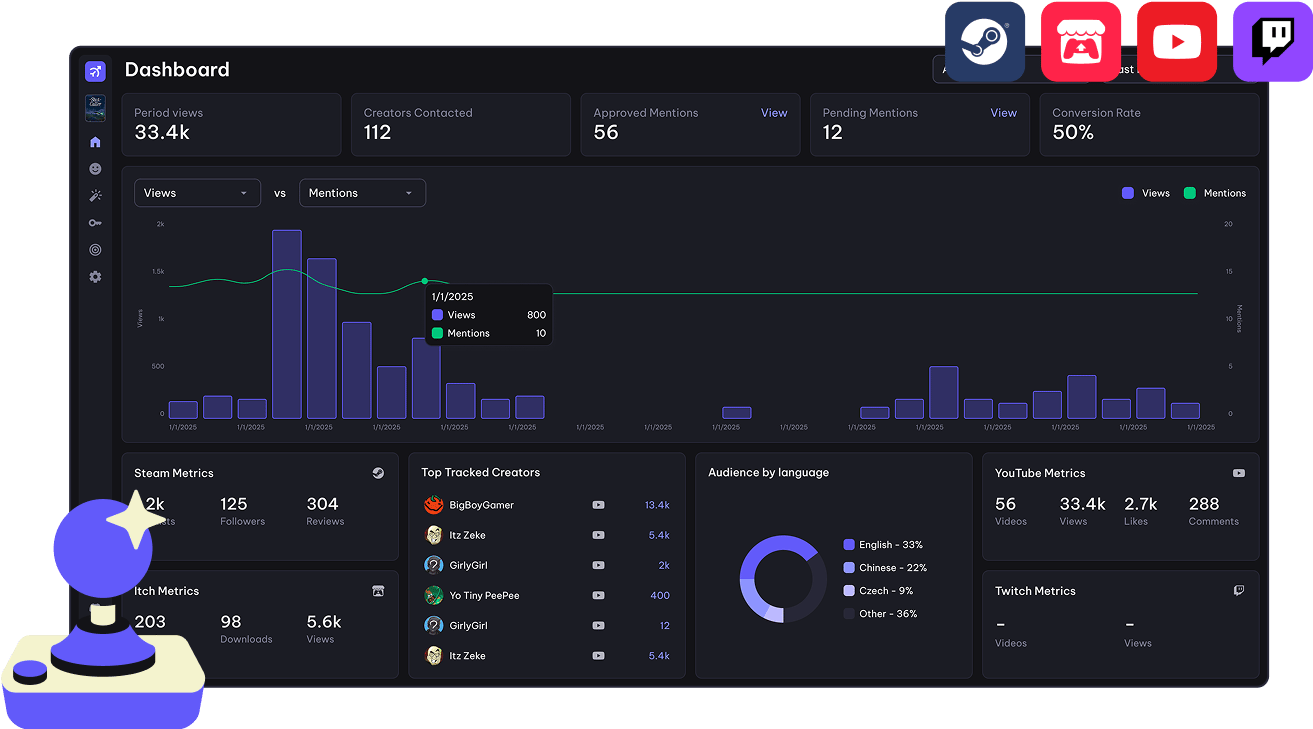
Task: Open the magic wand tool in sidebar
Action: click(x=95, y=196)
